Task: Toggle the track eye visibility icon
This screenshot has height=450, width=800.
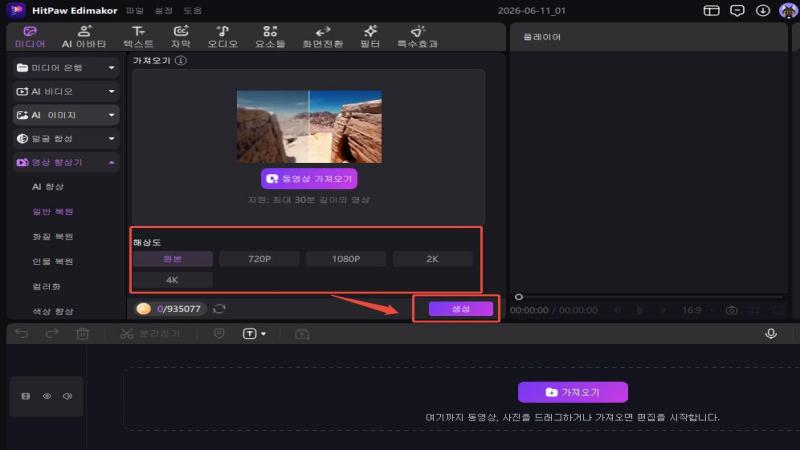Action: 47,396
